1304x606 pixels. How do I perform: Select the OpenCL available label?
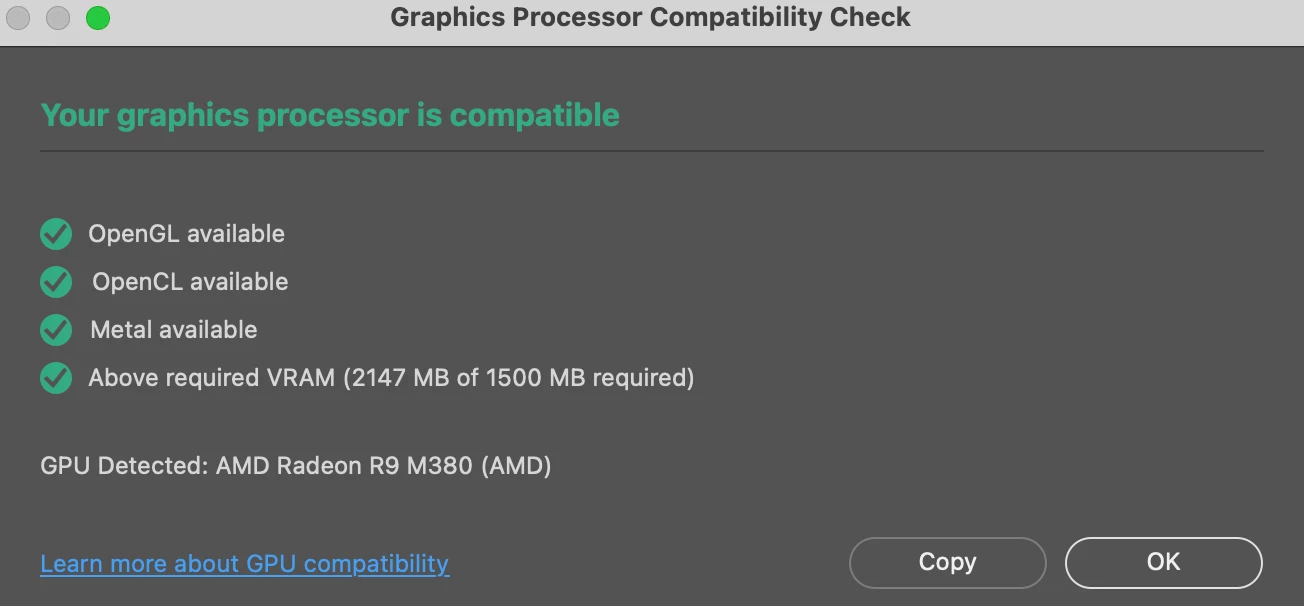[x=190, y=282]
